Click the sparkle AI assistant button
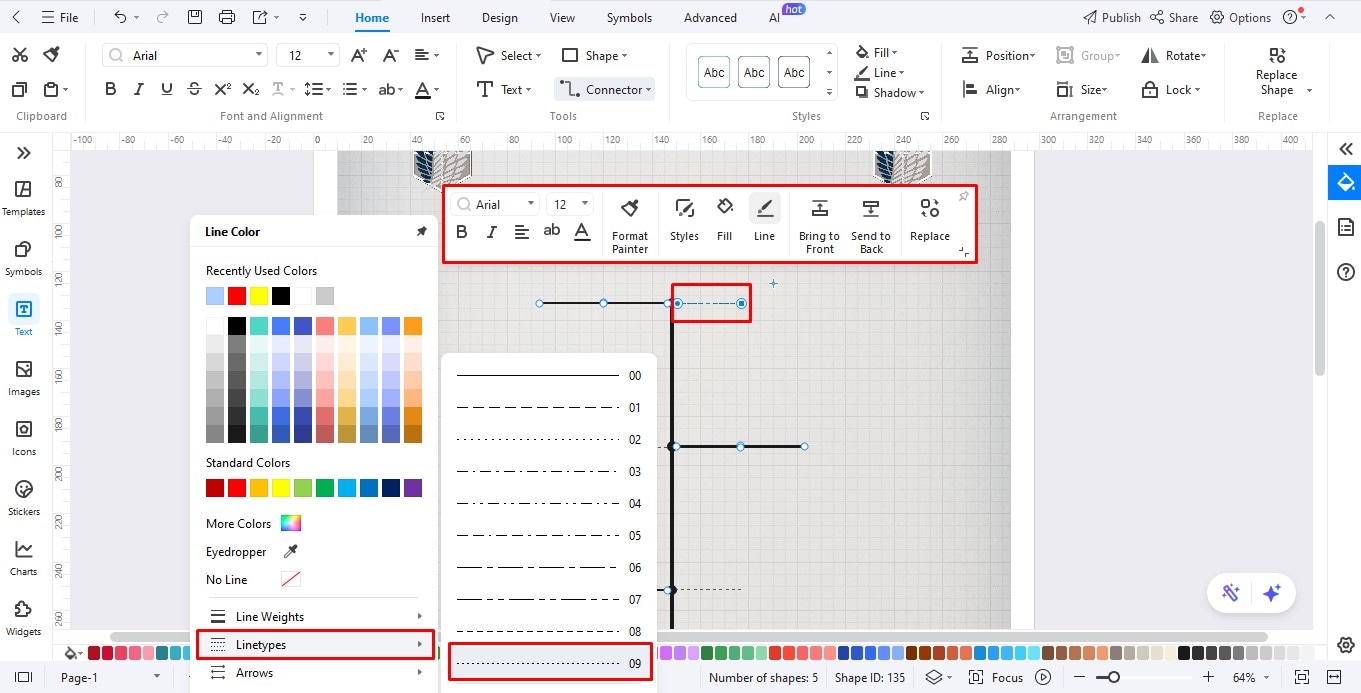This screenshot has height=693, width=1361. pyautogui.click(x=1272, y=593)
